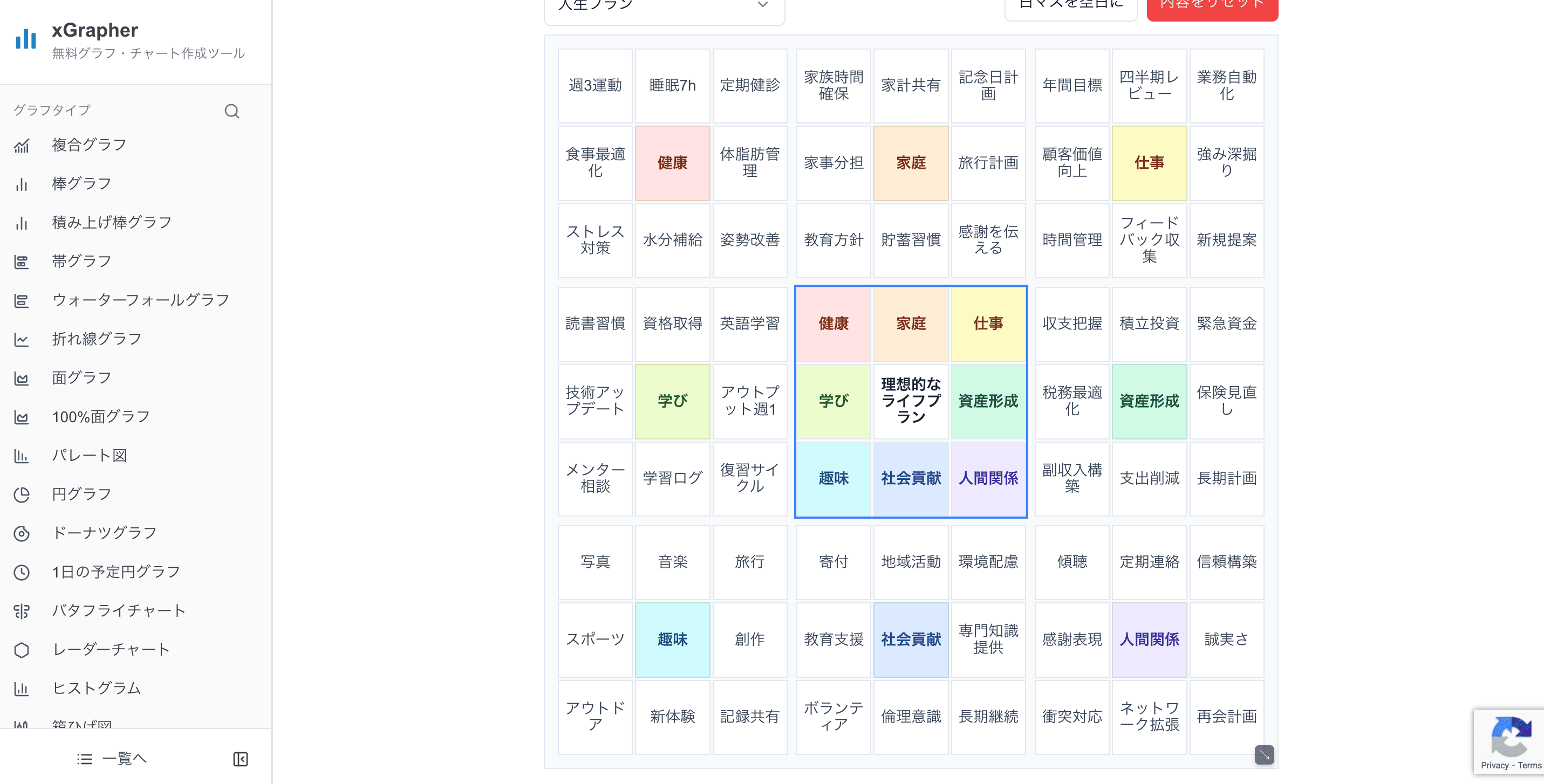Select the pink 健康 center cell
The image size is (1544, 784).
(x=833, y=324)
